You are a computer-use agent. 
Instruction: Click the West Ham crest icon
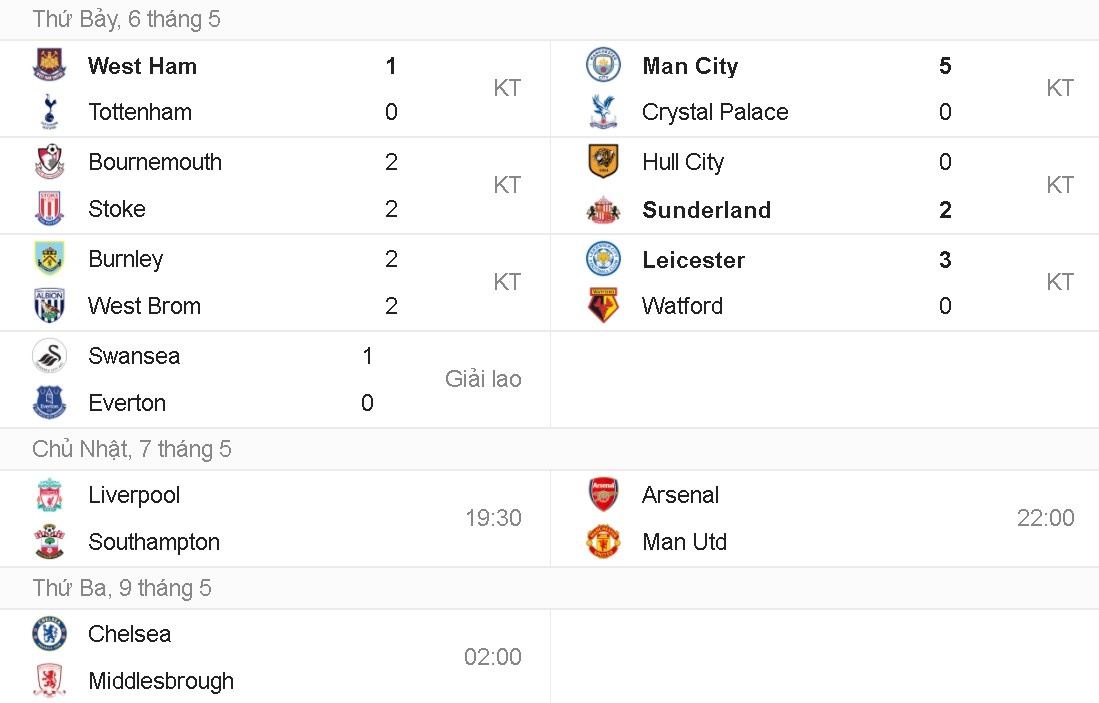click(50, 64)
